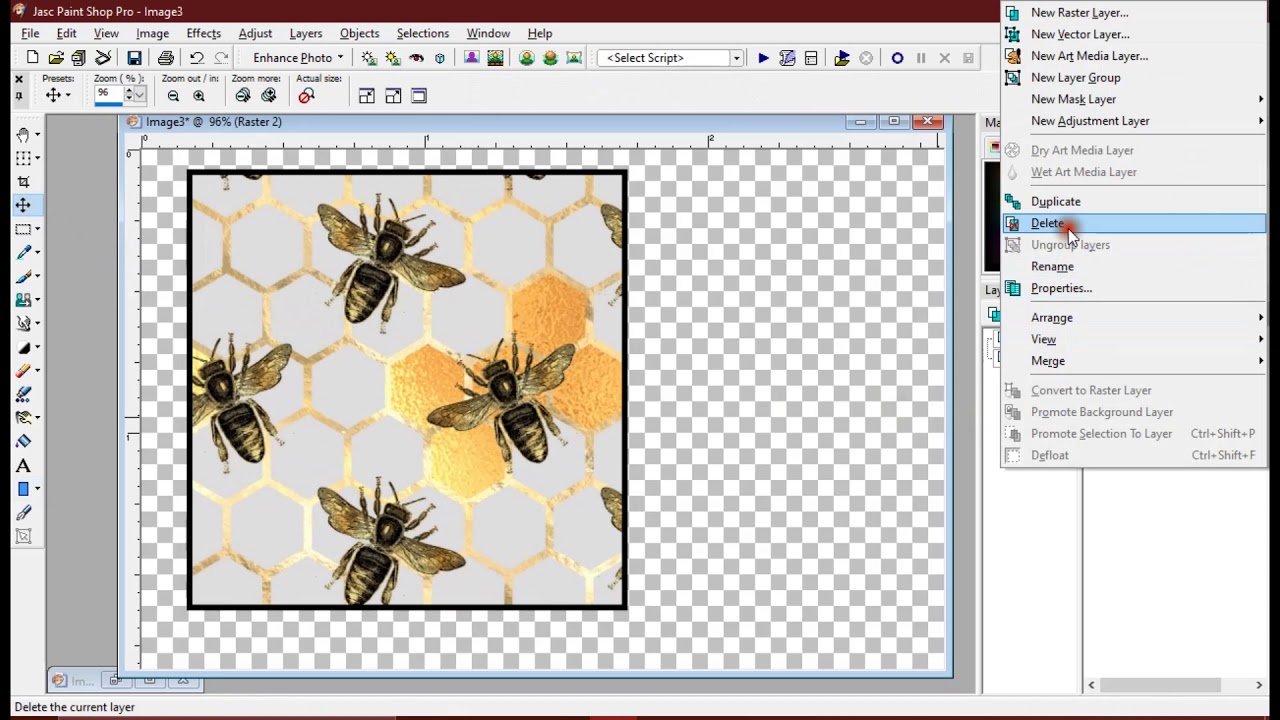Expand the New Adjustment Layer submenu
The image size is (1280, 720).
point(1134,121)
